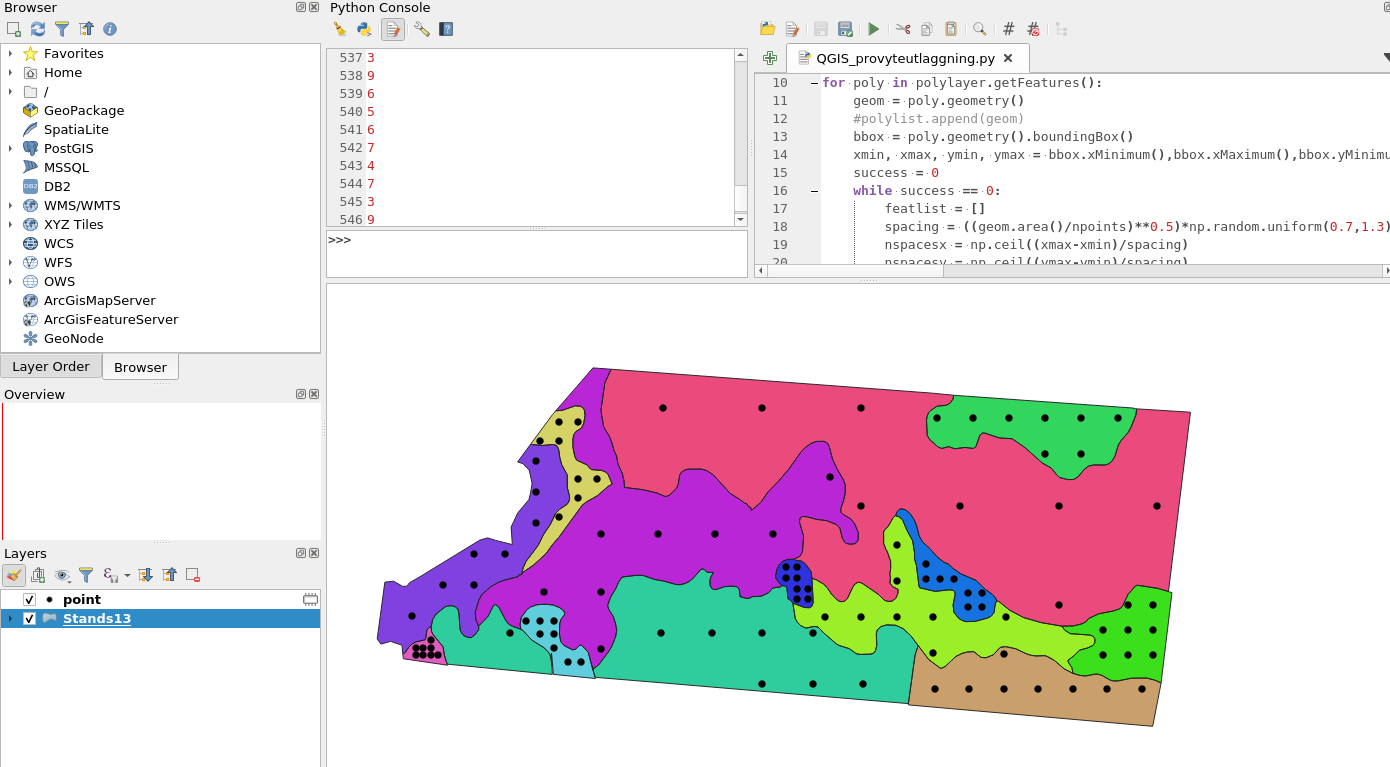Open the Object Inspector icon in the editor toolbar
The image size is (1390, 767).
coord(1062,29)
